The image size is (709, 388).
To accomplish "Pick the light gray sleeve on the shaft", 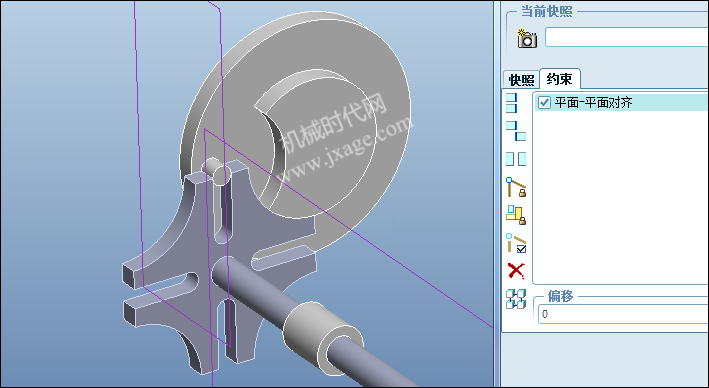I will (322, 337).
